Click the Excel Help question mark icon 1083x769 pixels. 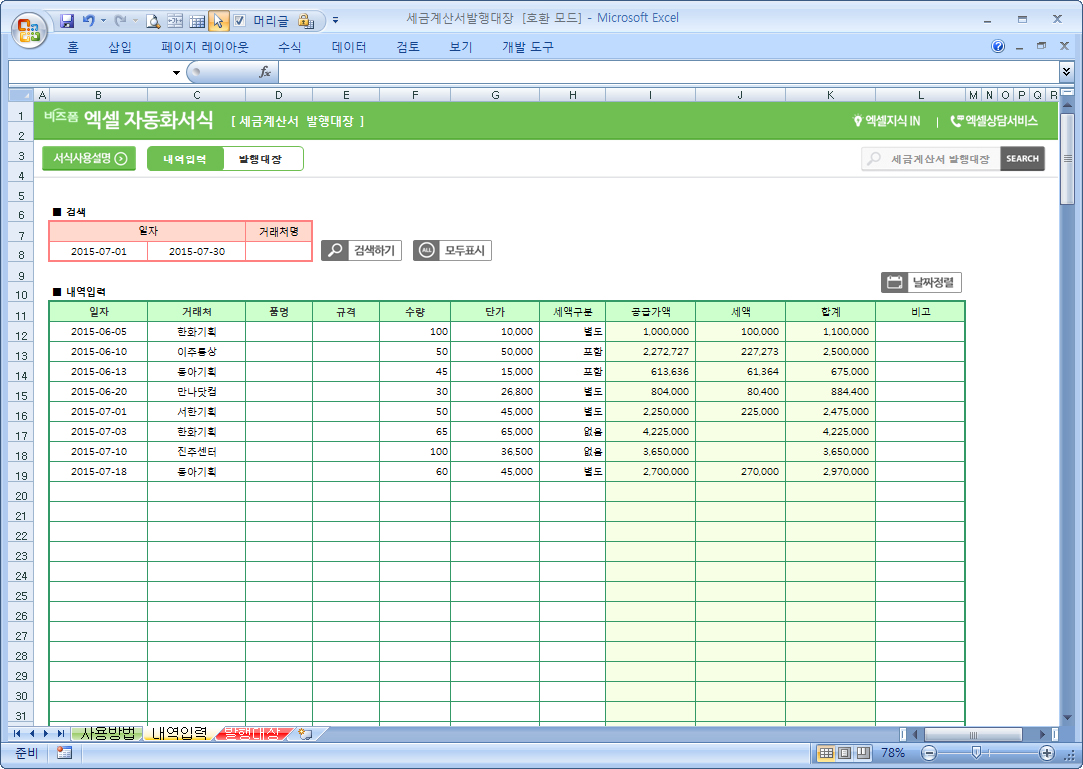click(x=998, y=47)
